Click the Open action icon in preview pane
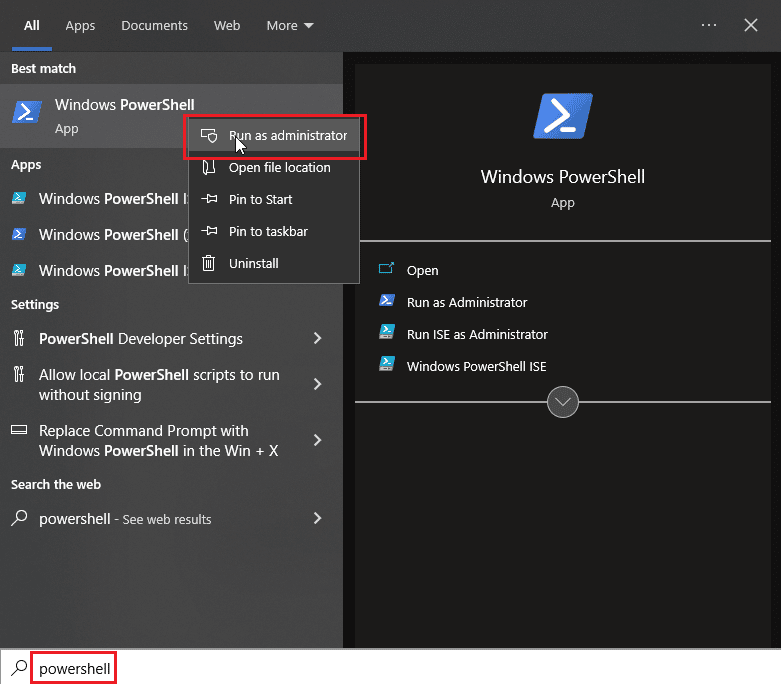This screenshot has width=781, height=684. pyautogui.click(x=387, y=269)
